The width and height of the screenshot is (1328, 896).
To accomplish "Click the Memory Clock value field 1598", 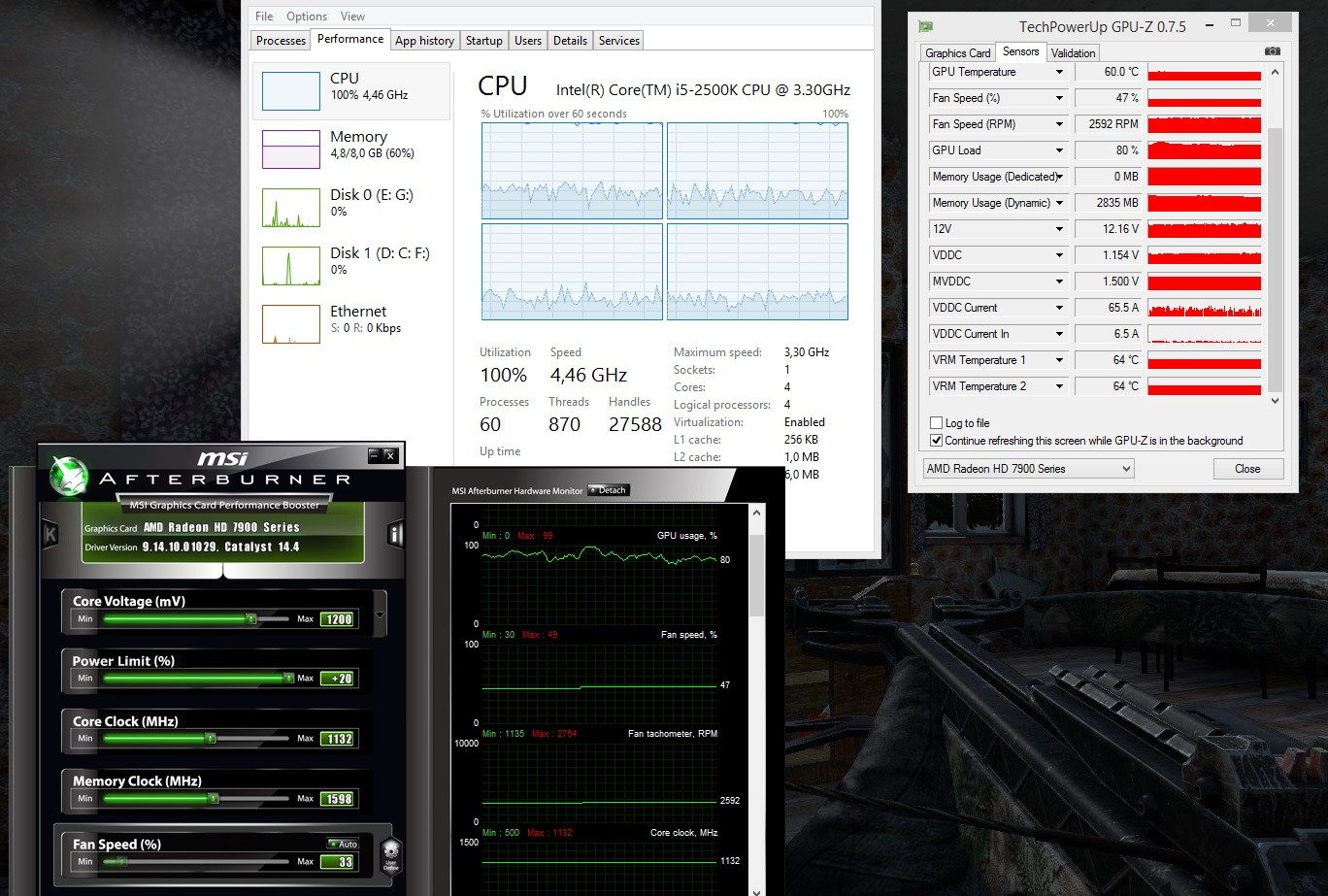I will pyautogui.click(x=338, y=799).
